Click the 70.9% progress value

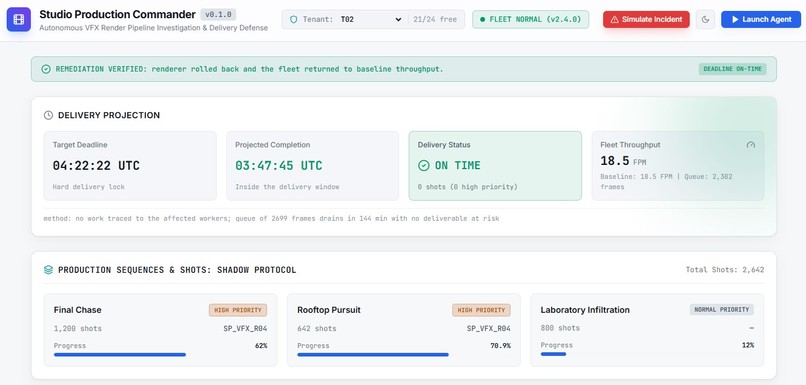(x=501, y=346)
